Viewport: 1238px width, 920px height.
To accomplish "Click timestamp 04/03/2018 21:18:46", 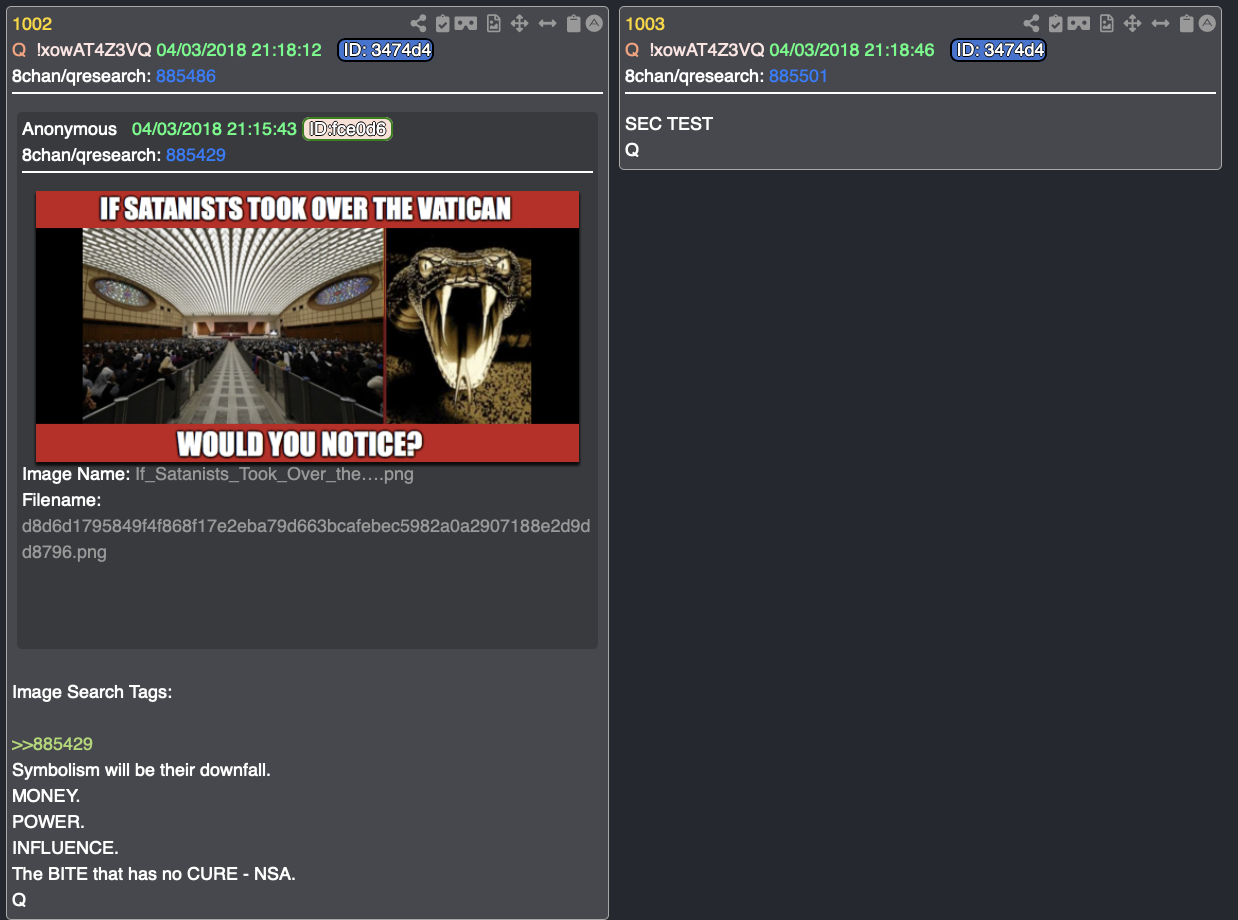I will [x=851, y=50].
